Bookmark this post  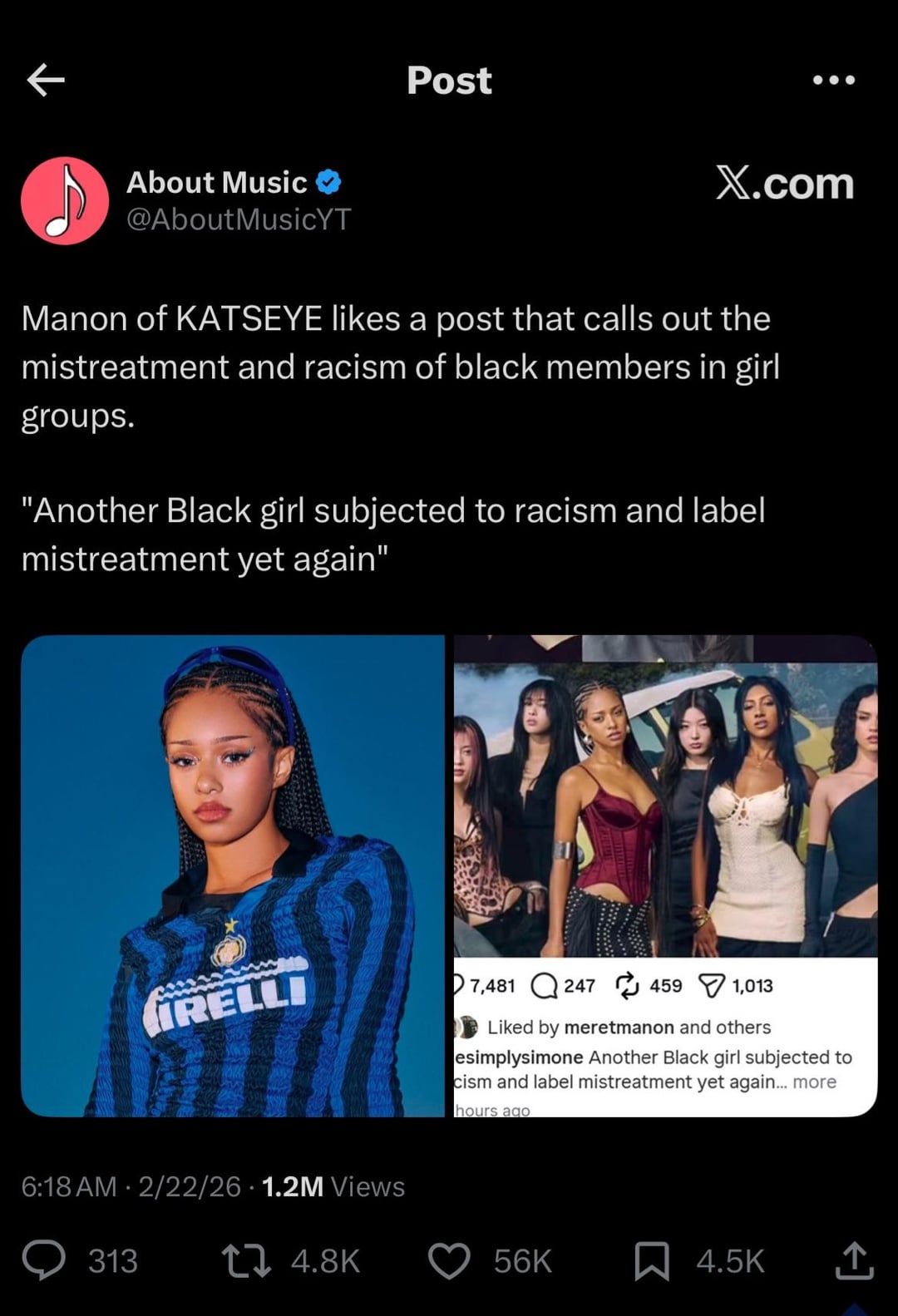pyautogui.click(x=652, y=1260)
